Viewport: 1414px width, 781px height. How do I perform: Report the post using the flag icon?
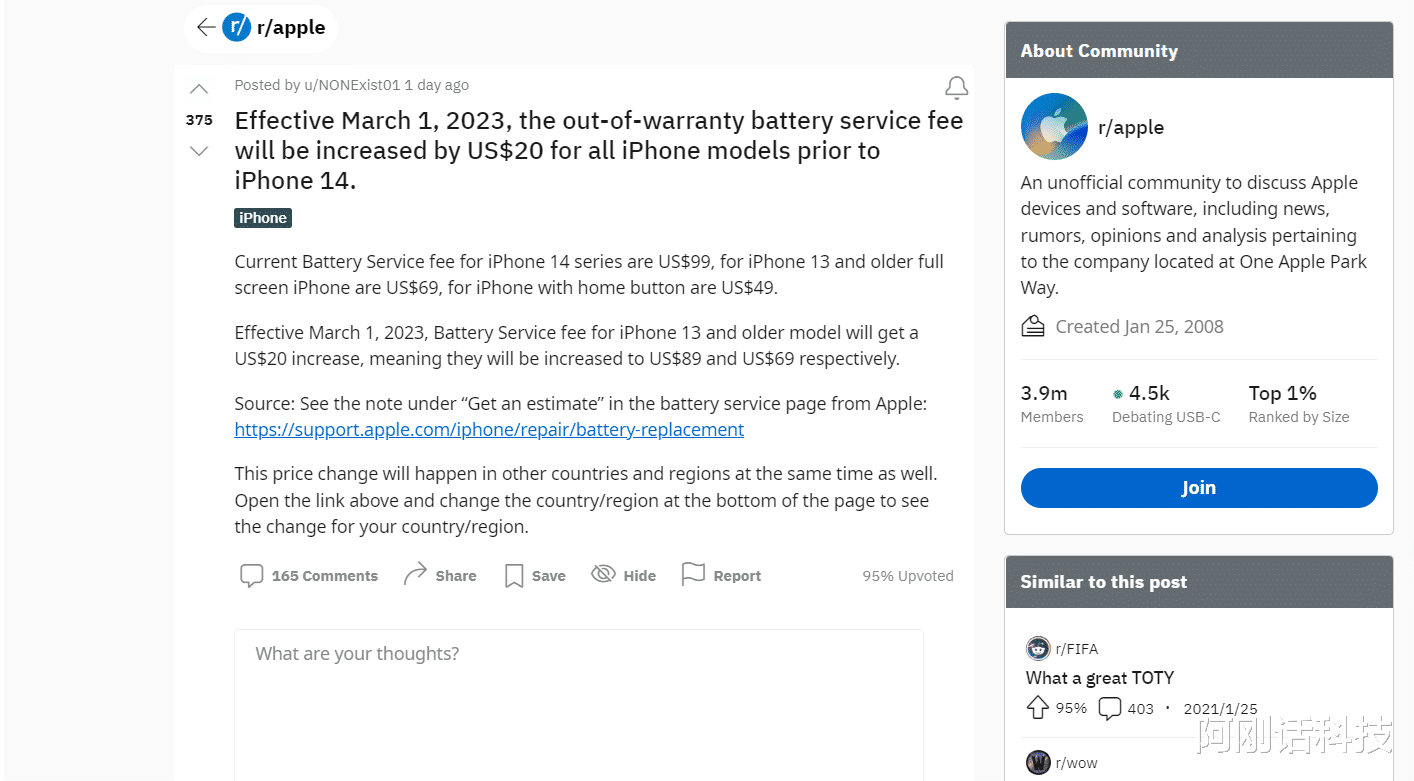pyautogui.click(x=721, y=575)
